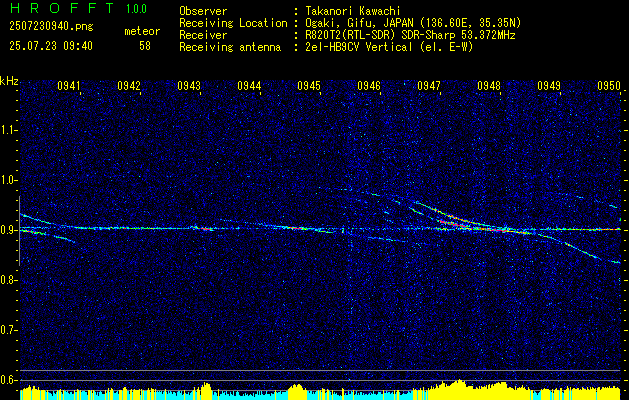
Task: Select the 0947 time label
Action: pos(429,86)
